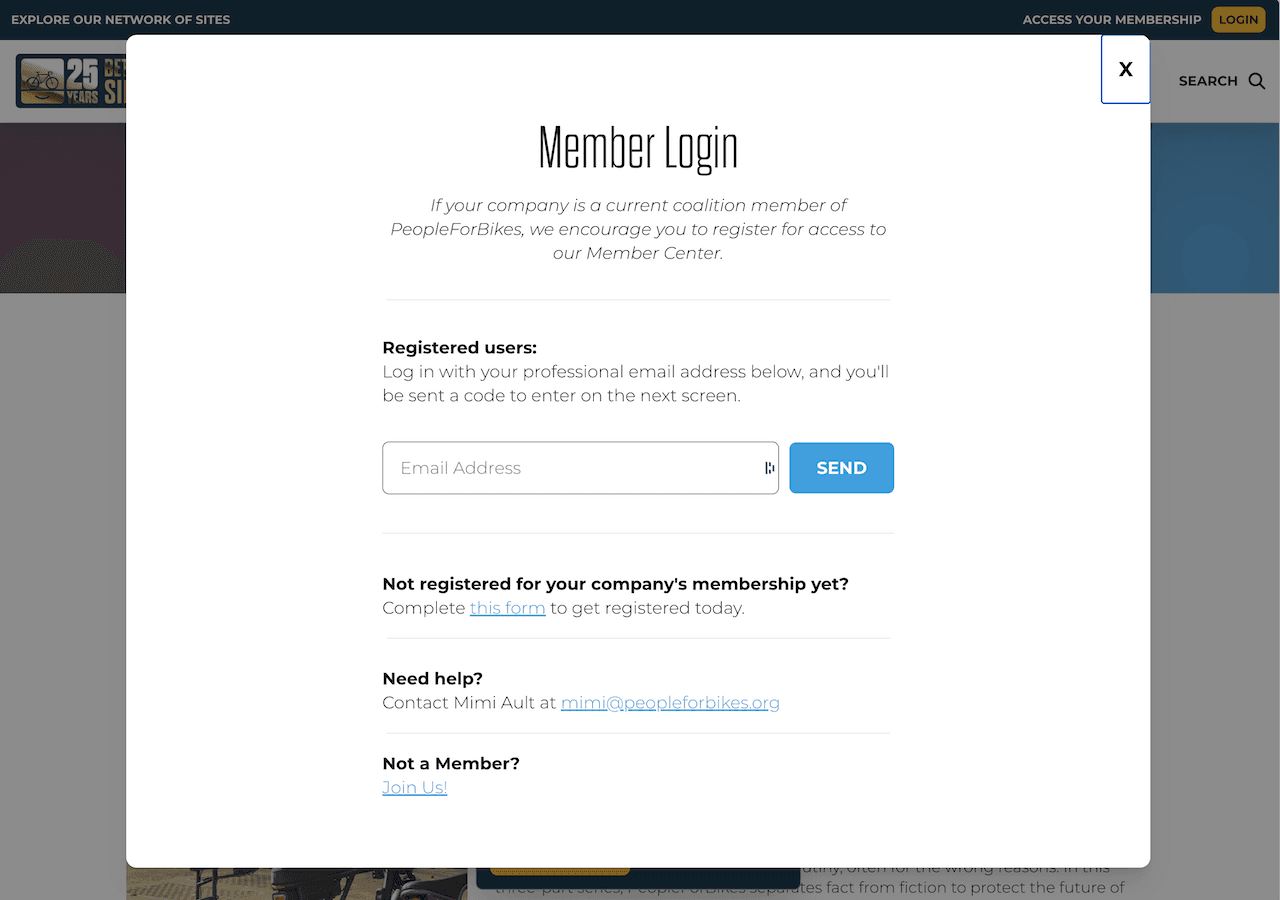Click the "Need help?" heading
The height and width of the screenshot is (900, 1280).
point(432,679)
